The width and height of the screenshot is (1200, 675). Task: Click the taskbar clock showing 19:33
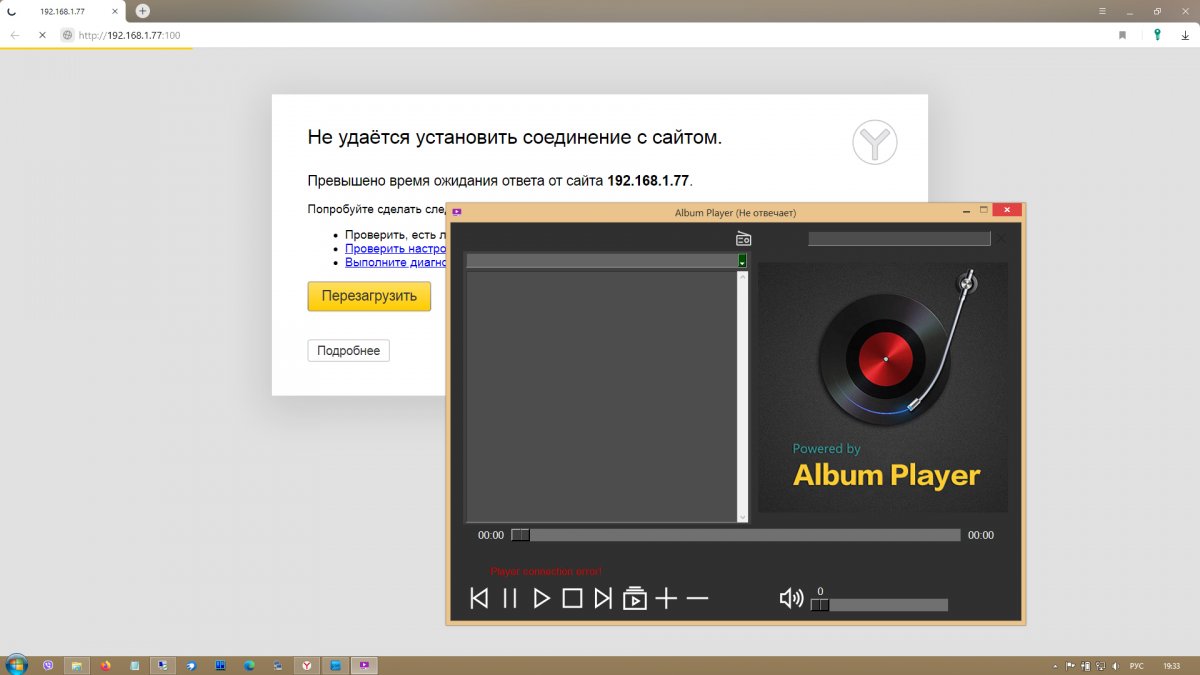pos(1171,666)
